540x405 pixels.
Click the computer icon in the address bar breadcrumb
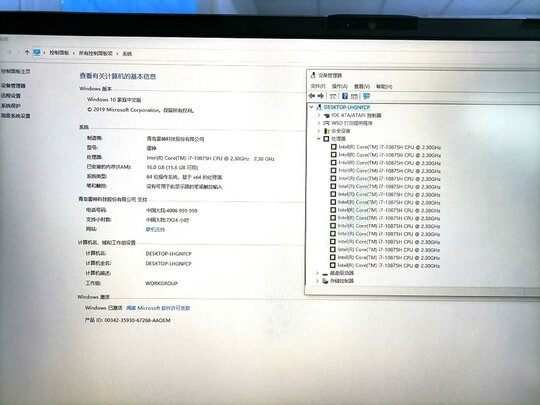pos(37,52)
